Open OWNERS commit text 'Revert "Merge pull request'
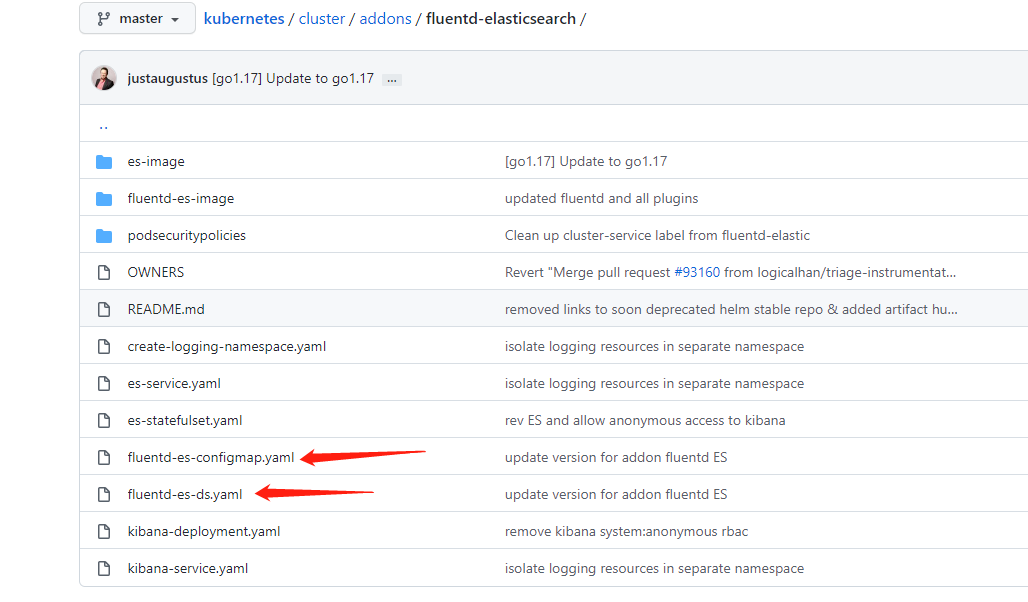Viewport: 1028px width, 602px height. tap(587, 273)
